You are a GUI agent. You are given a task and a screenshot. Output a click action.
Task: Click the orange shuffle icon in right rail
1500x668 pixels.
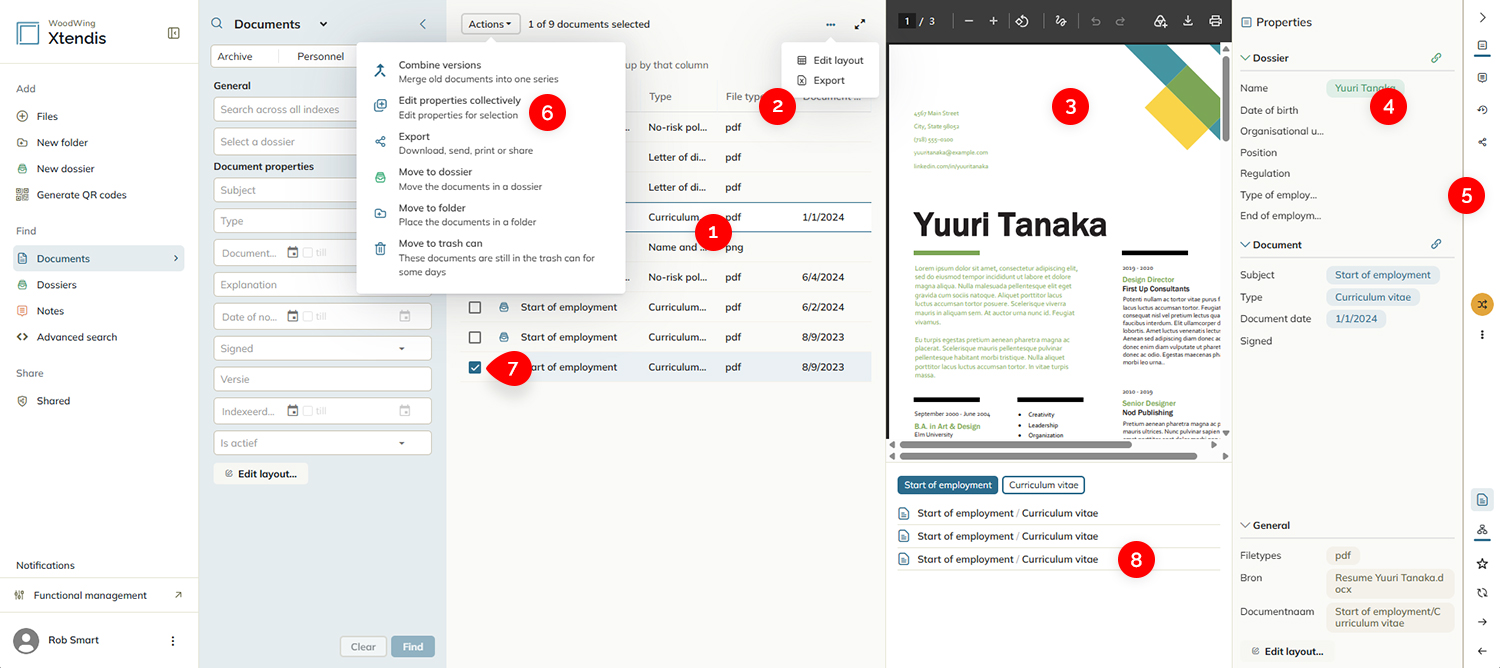1482,304
